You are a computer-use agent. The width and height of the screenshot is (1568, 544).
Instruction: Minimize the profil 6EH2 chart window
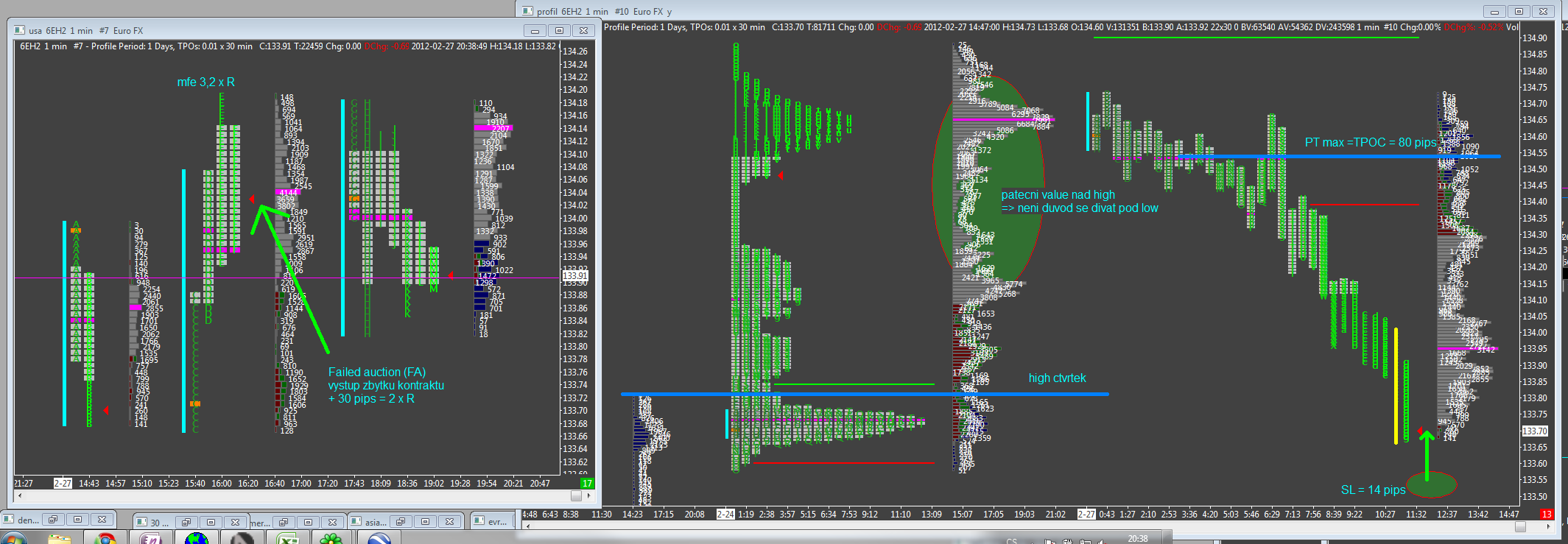pyautogui.click(x=1494, y=11)
